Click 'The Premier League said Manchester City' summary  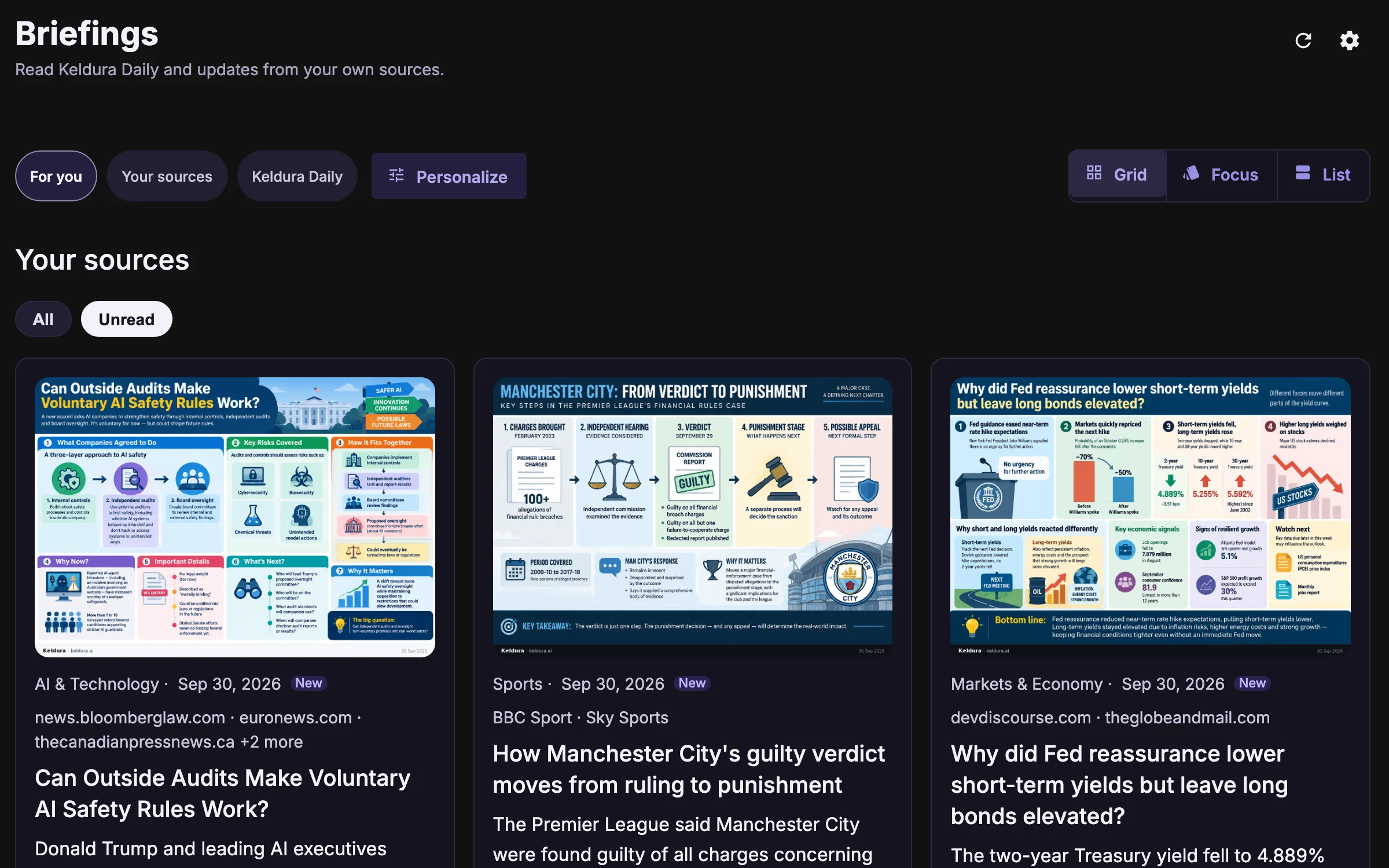(x=676, y=825)
